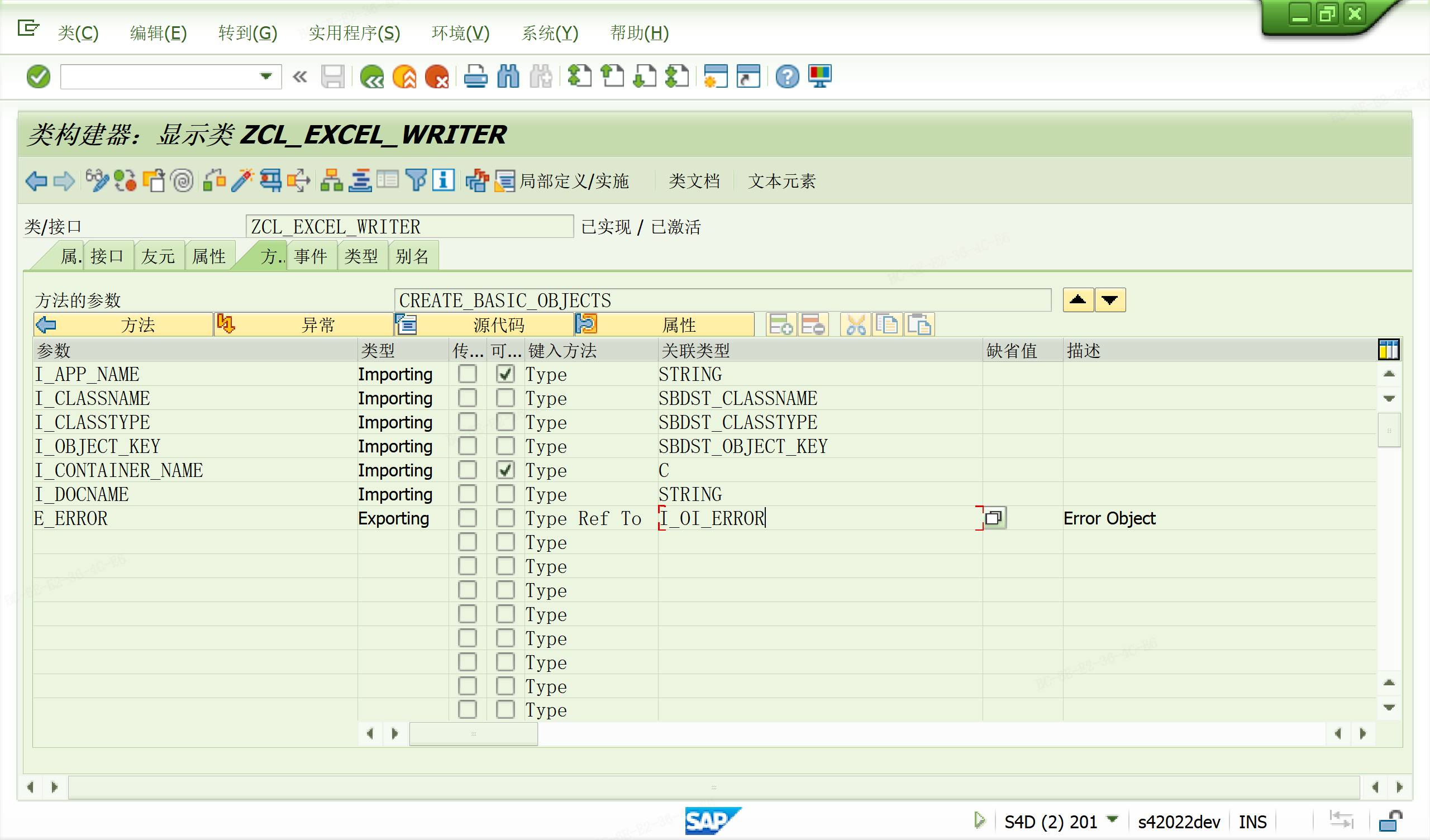Toggle pass-by-value checkbox for I_CLASSNAME
This screenshot has height=840, width=1430.
468,398
